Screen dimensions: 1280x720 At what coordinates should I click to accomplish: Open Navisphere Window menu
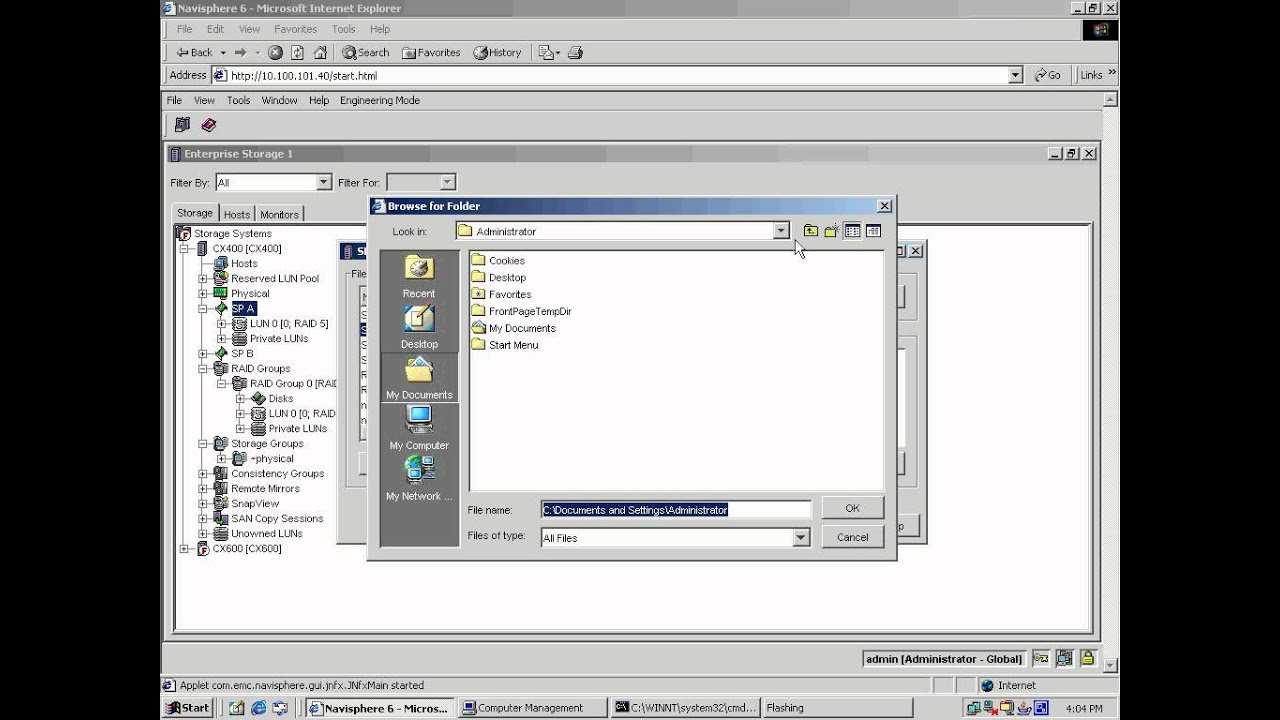pos(279,100)
